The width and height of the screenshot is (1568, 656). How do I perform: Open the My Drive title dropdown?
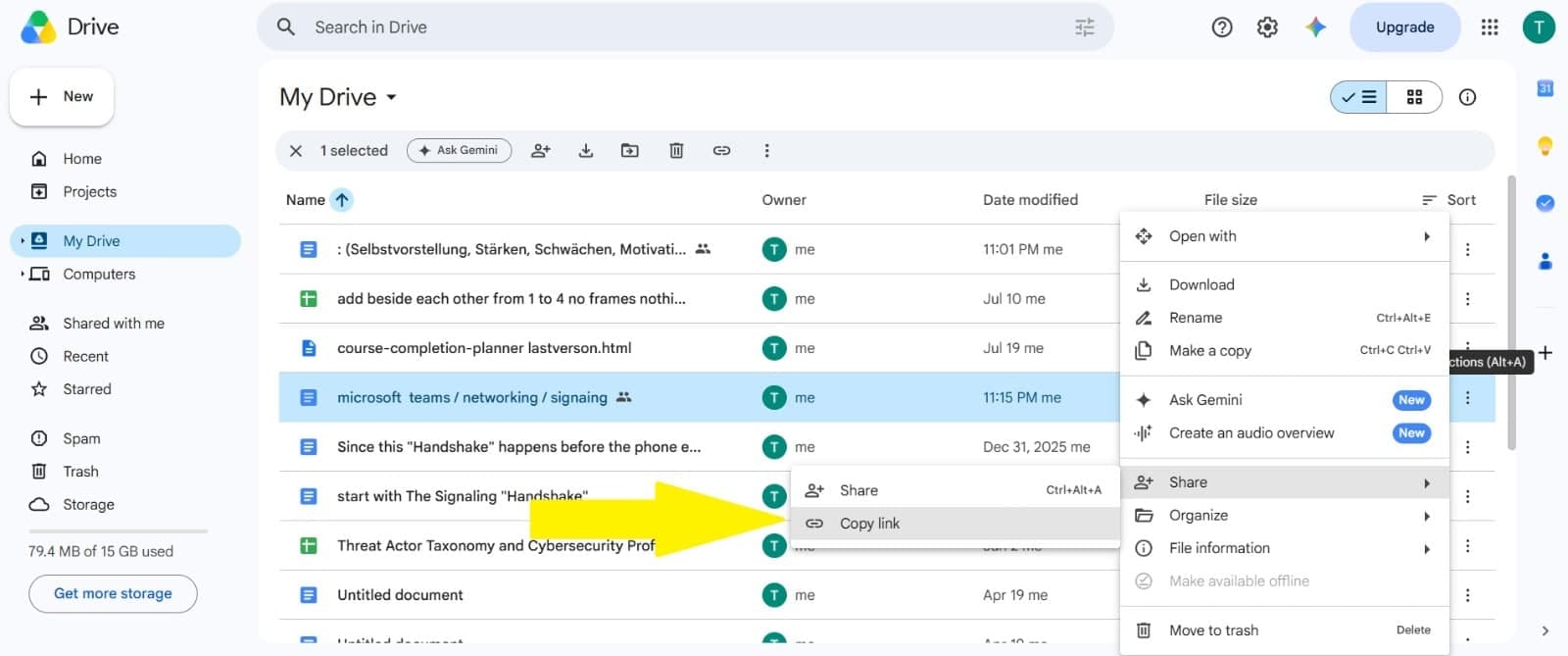pos(338,97)
